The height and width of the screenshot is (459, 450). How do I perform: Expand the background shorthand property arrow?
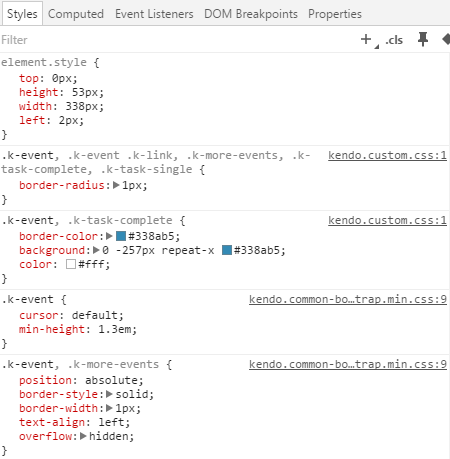click(x=96, y=250)
